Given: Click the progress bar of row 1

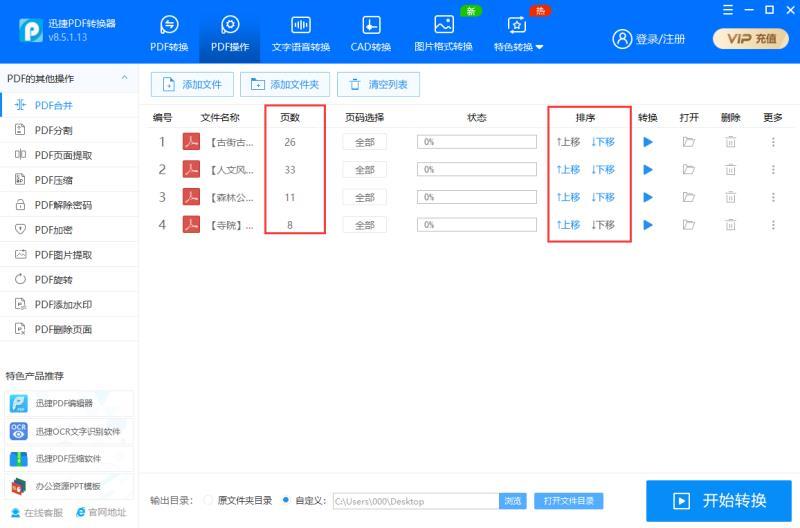Looking at the screenshot, I should point(477,142).
